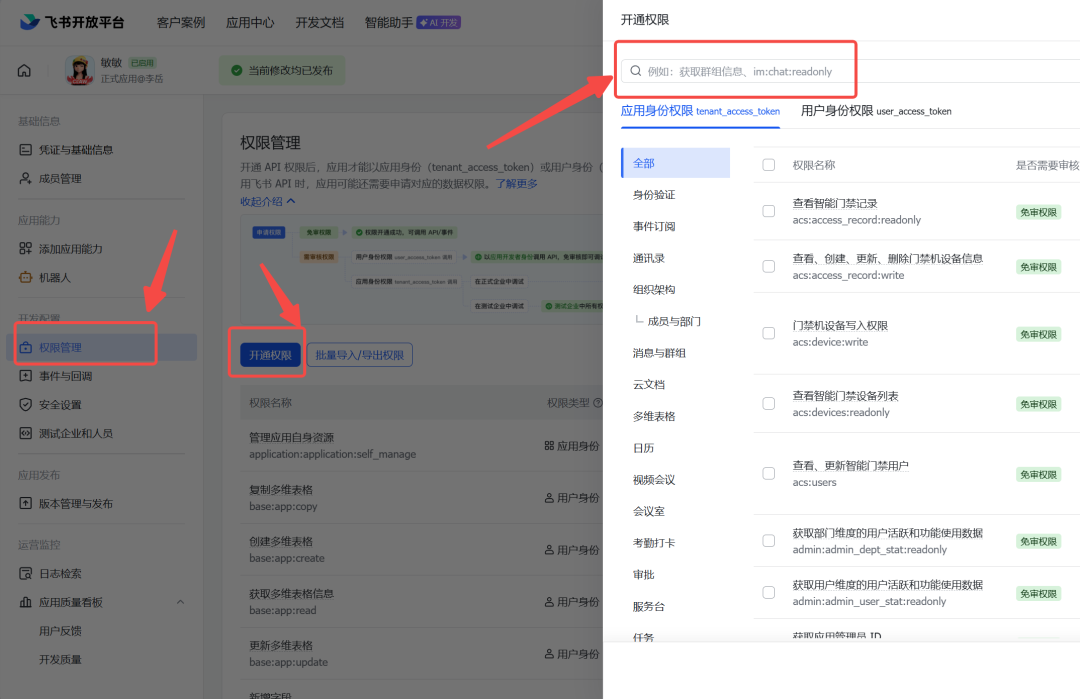This screenshot has height=699, width=1080.
Task: Open 用户反馈 under quality dashboard
Action: pyautogui.click(x=60, y=631)
